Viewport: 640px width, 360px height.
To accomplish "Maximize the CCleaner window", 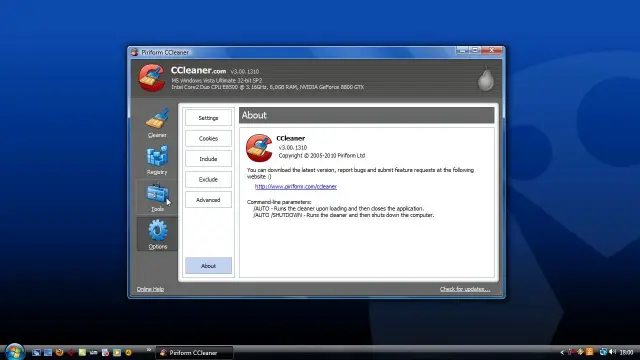I will click(x=475, y=50).
